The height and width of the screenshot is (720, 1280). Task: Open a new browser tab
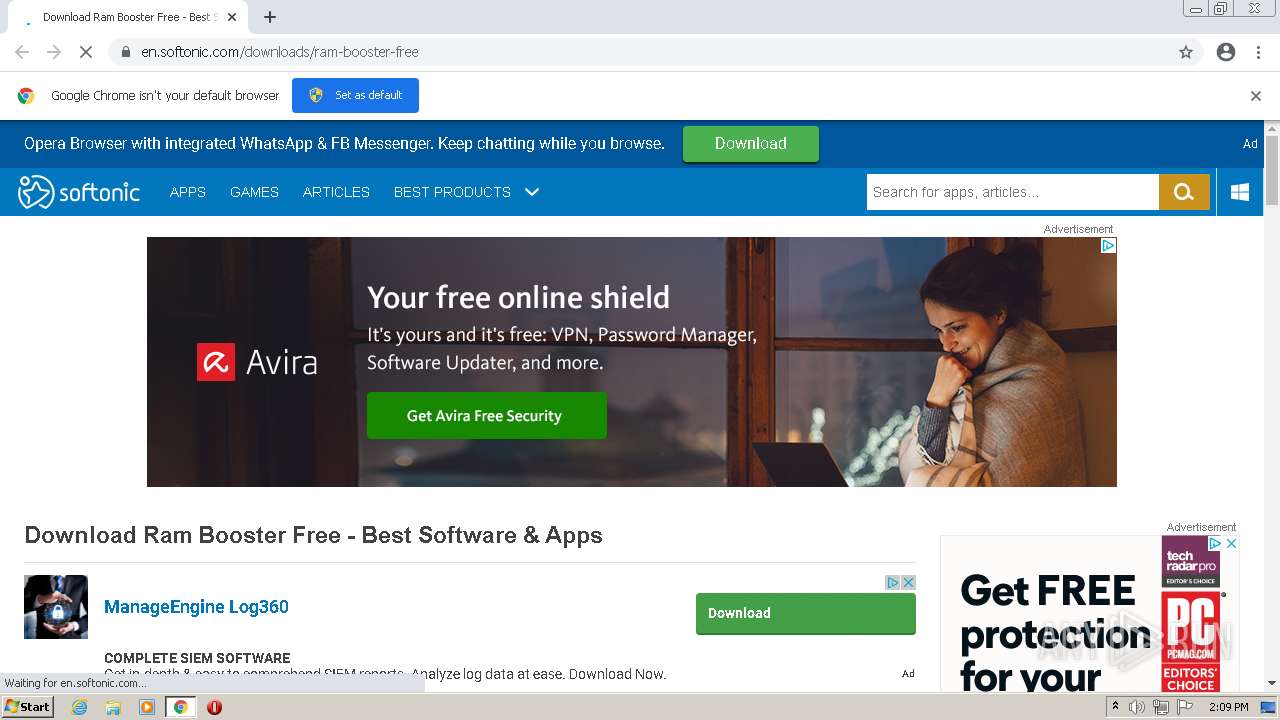[x=270, y=17]
